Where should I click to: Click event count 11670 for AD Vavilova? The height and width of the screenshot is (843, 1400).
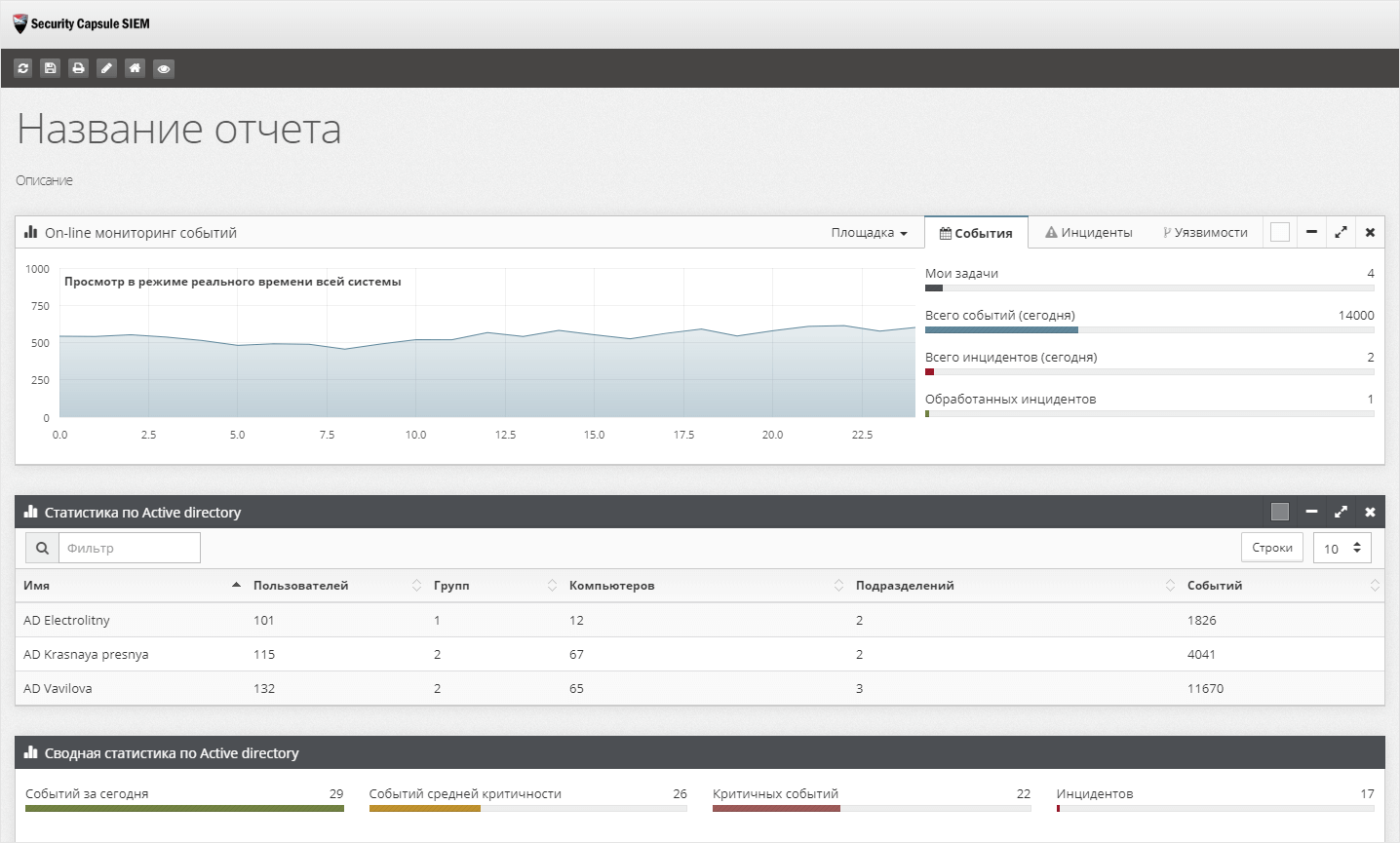coord(1205,688)
